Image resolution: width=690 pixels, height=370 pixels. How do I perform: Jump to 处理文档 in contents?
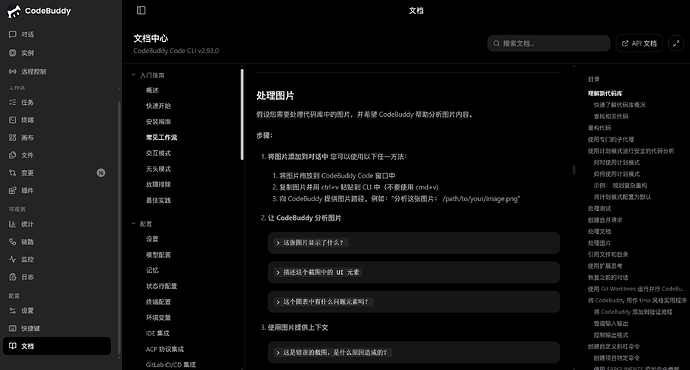coord(599,231)
